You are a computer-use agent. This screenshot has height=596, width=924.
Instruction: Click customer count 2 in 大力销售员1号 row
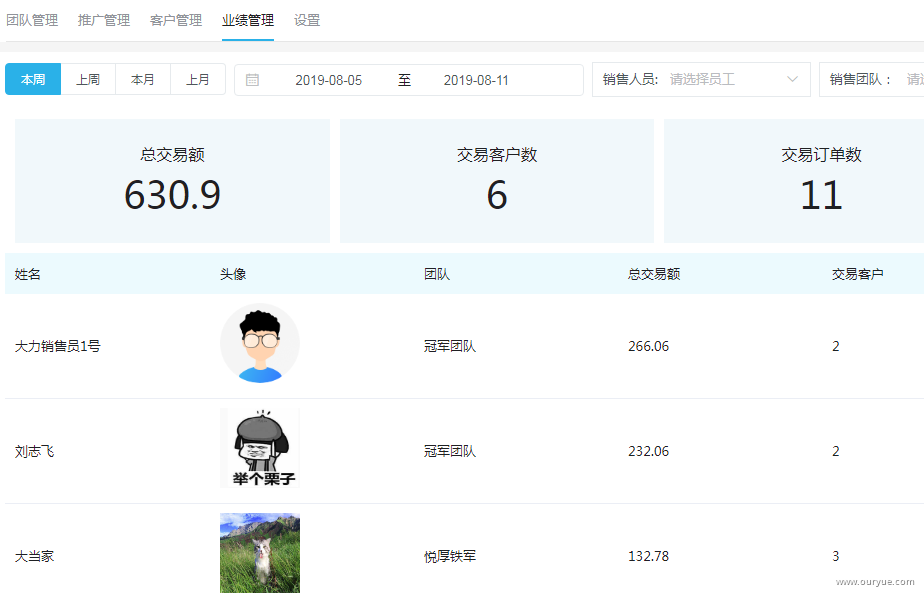pyautogui.click(x=836, y=346)
